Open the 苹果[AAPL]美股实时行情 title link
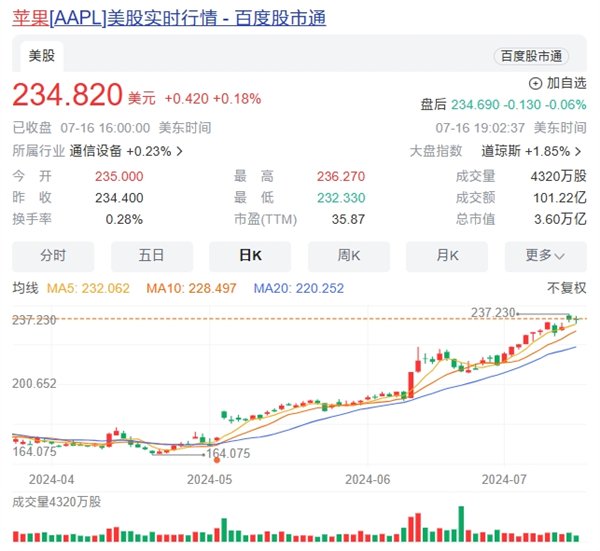Screen dimensions: 600x551 coord(169,18)
